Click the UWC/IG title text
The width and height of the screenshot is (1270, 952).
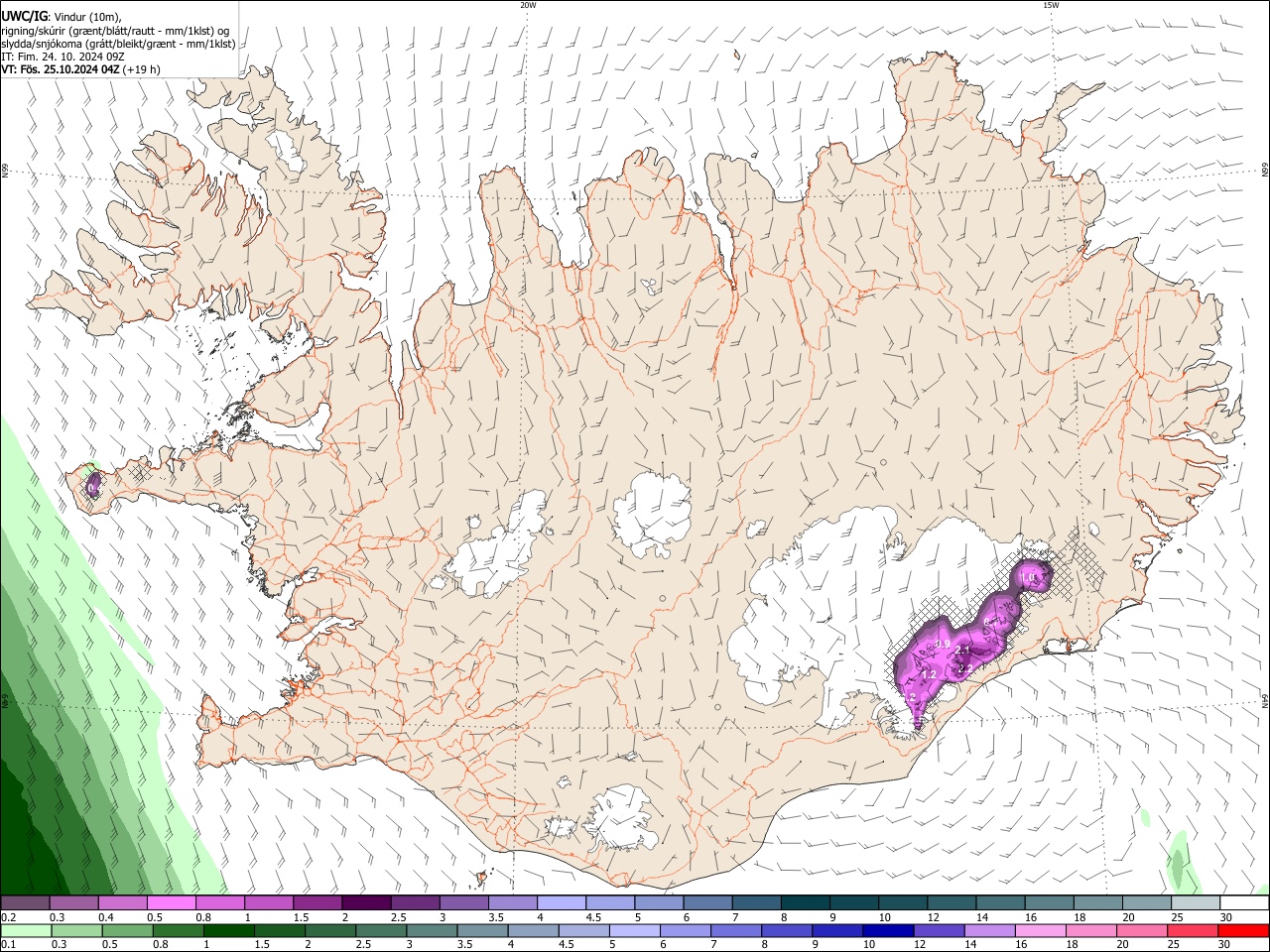coord(24,17)
